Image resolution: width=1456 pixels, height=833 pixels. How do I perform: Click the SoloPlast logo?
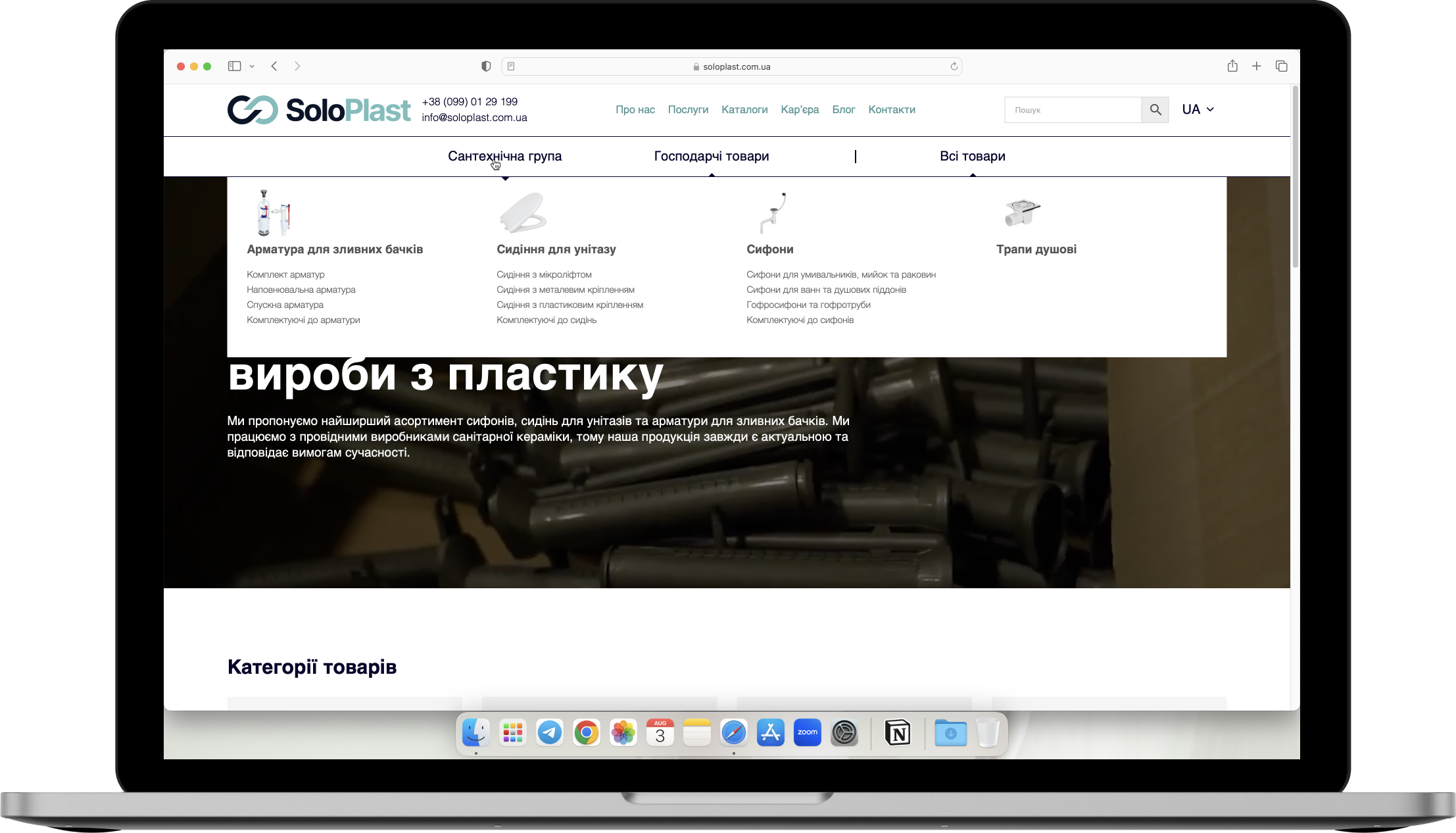point(319,110)
